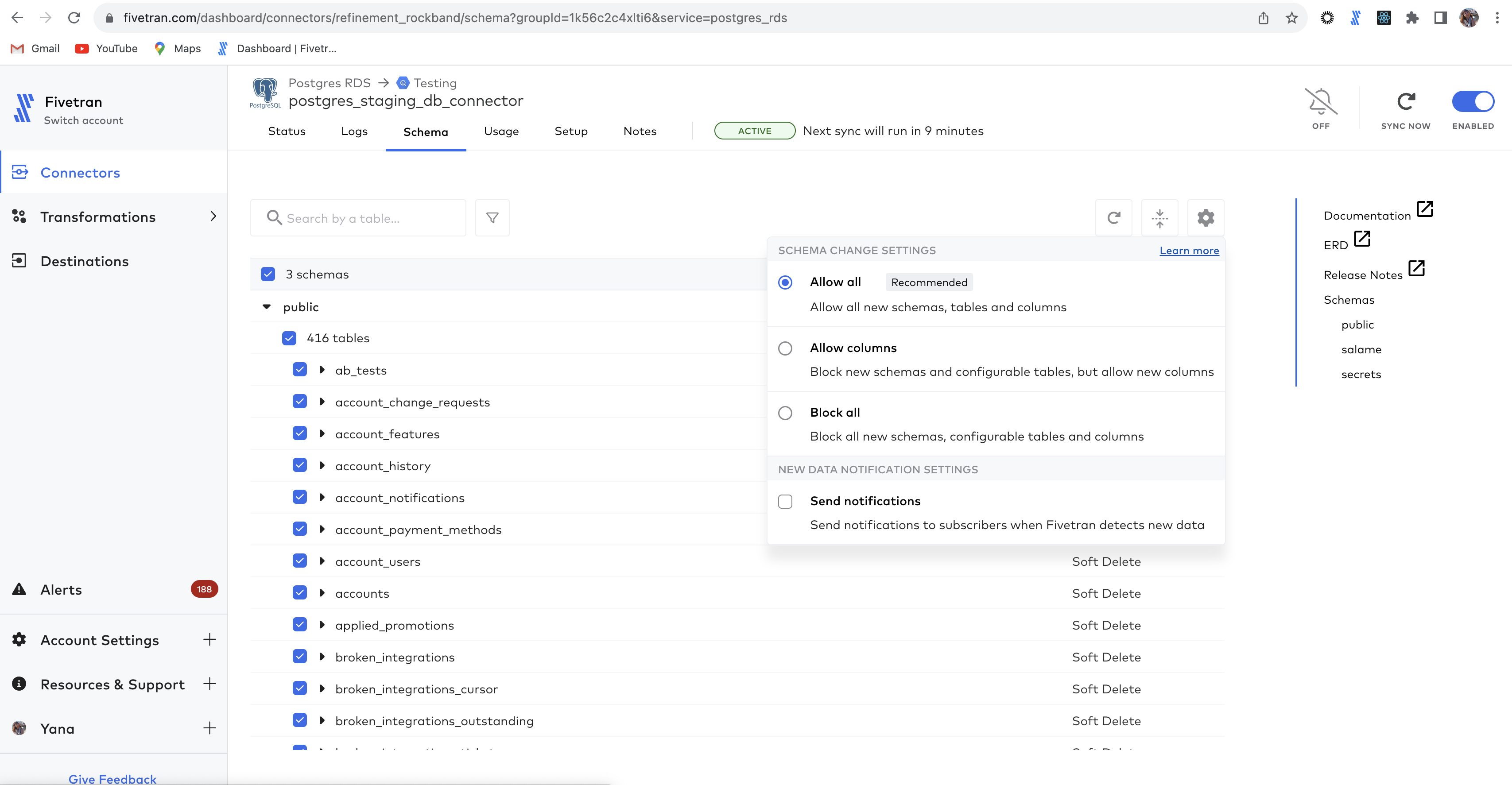Click the SYNC NOW refresh icon

coord(1406,102)
